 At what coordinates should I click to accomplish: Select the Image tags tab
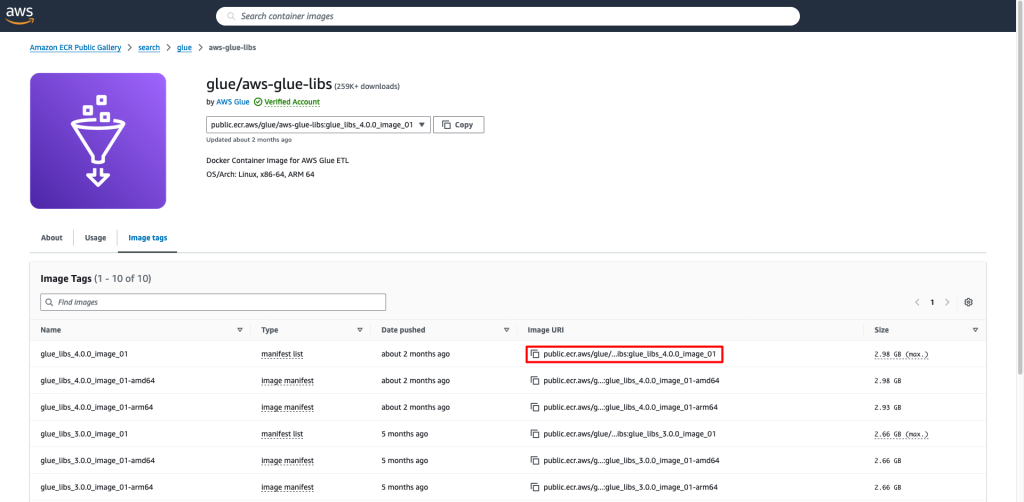point(147,238)
